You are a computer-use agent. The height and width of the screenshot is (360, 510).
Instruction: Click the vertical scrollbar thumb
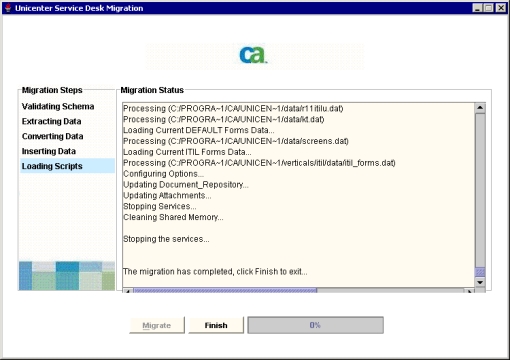[480, 272]
